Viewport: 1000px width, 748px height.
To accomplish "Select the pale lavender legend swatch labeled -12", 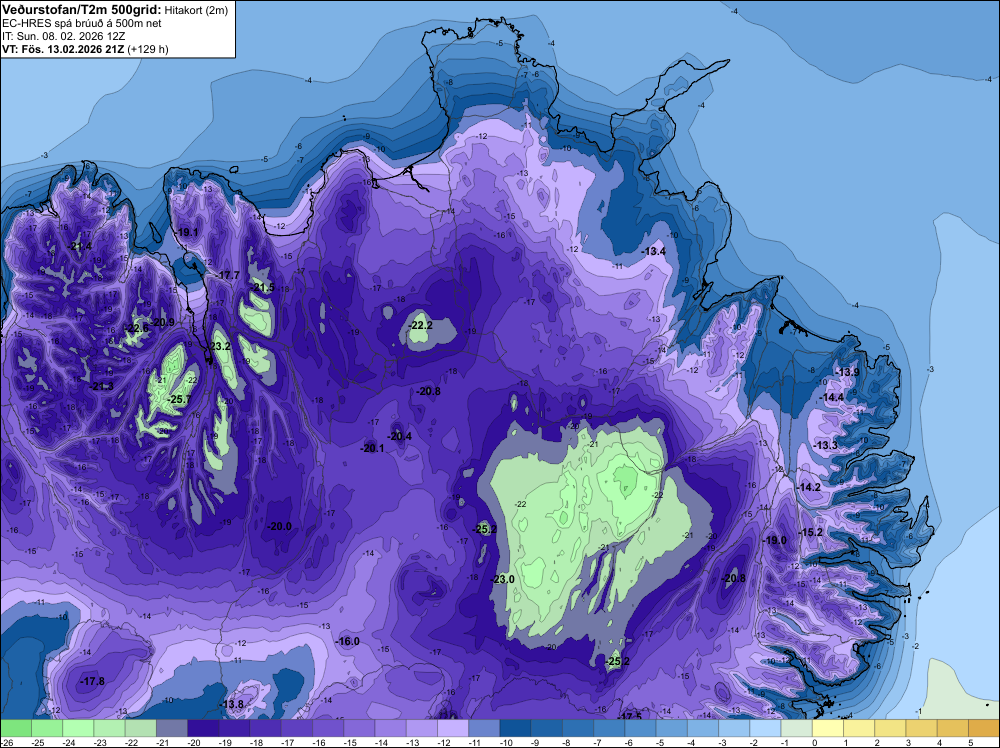I will coord(453,728).
